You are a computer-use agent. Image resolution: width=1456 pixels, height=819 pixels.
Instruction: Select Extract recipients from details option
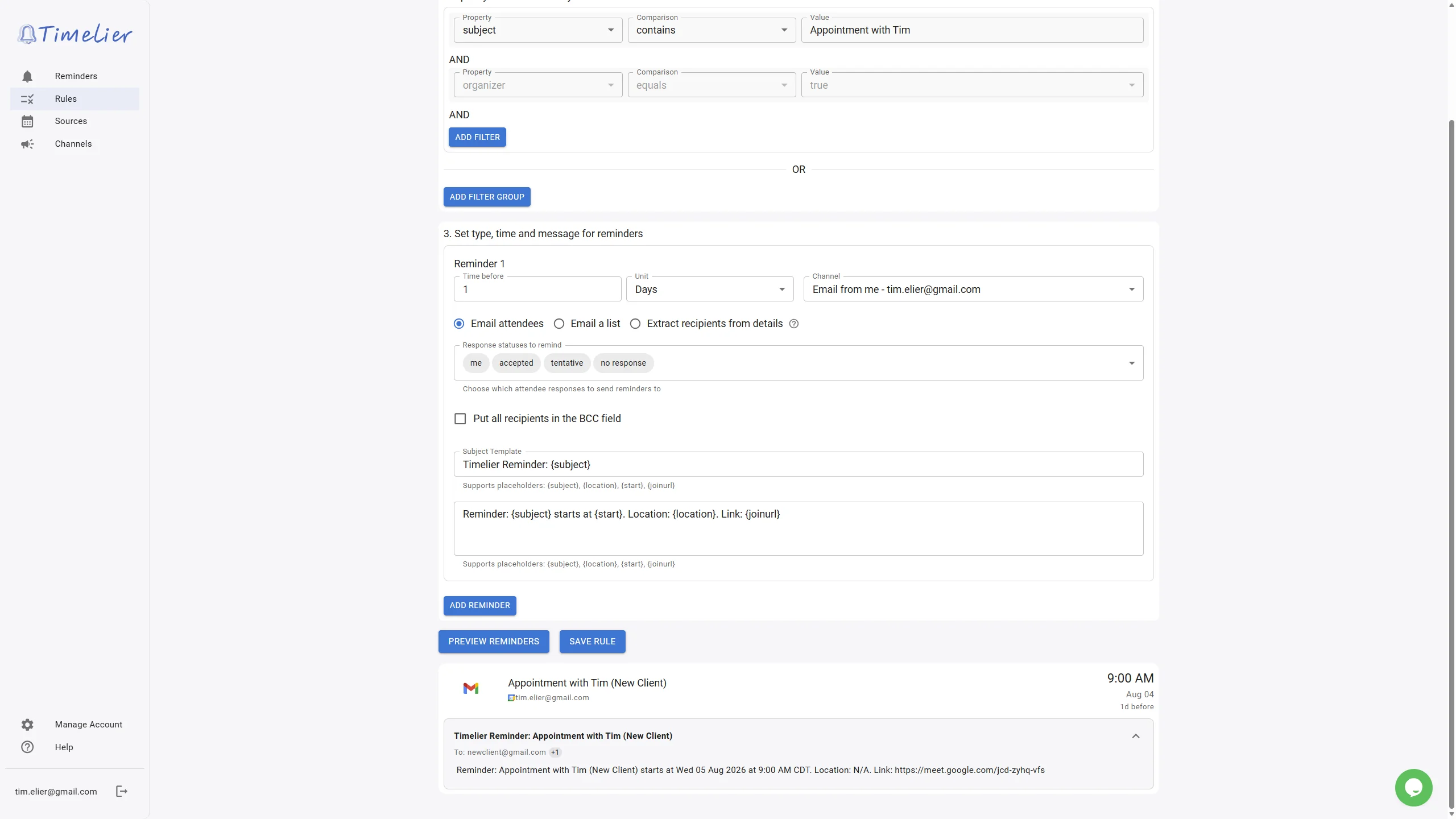[635, 324]
